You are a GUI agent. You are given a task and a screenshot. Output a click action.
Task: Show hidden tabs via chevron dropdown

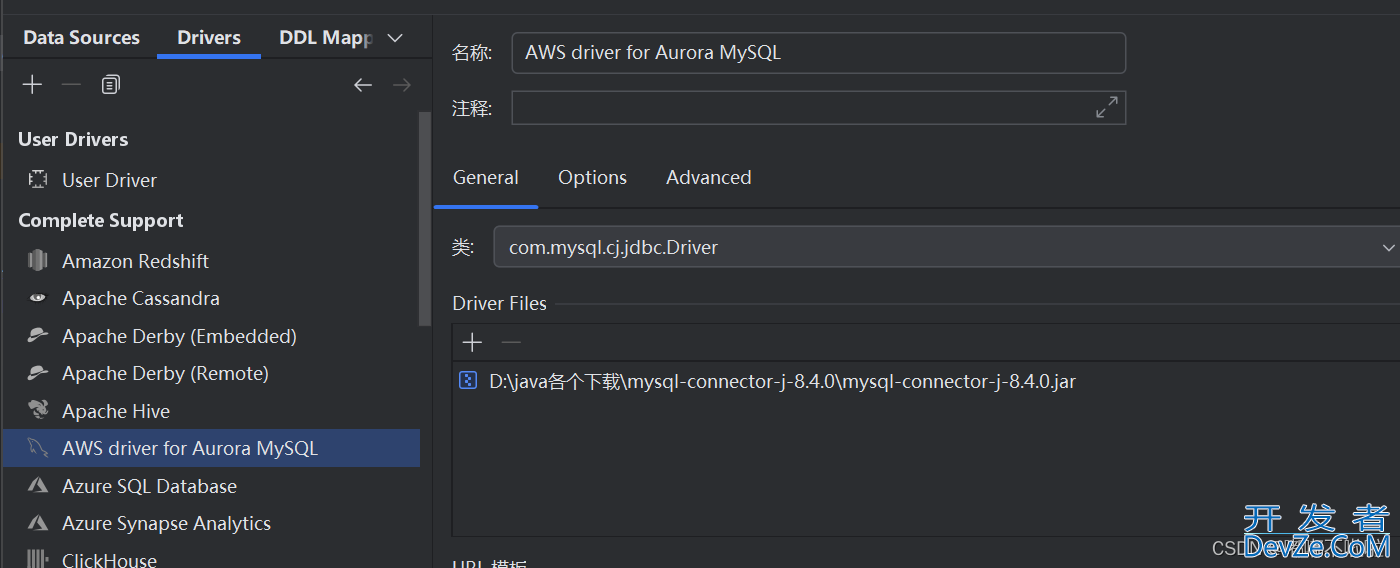pyautogui.click(x=395, y=38)
